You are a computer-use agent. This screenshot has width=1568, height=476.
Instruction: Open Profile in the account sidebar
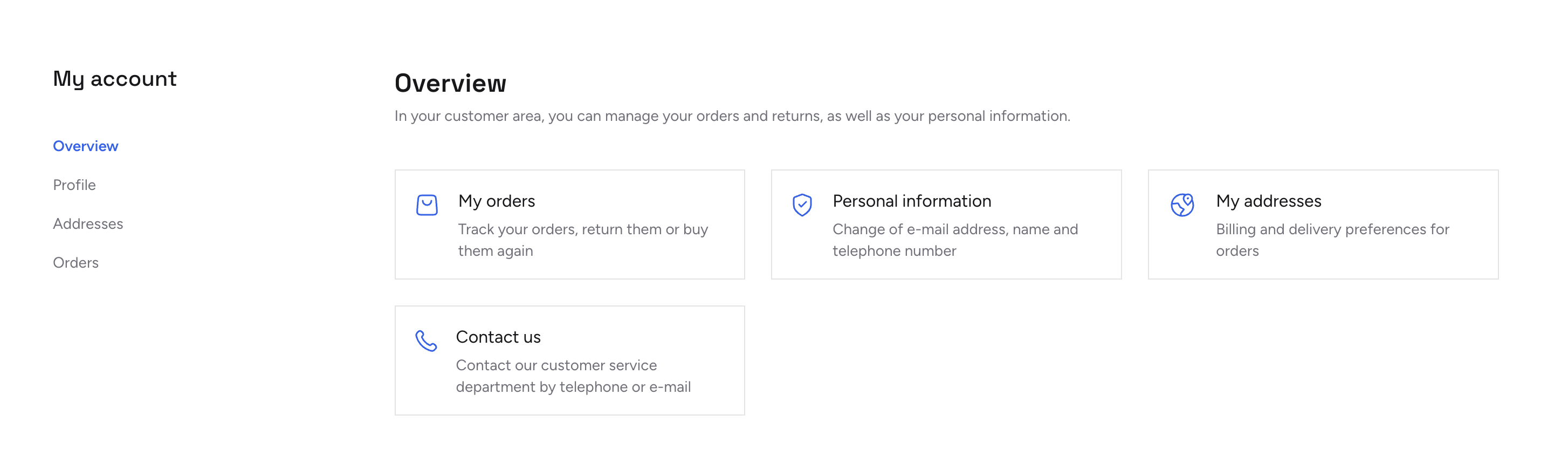74,185
